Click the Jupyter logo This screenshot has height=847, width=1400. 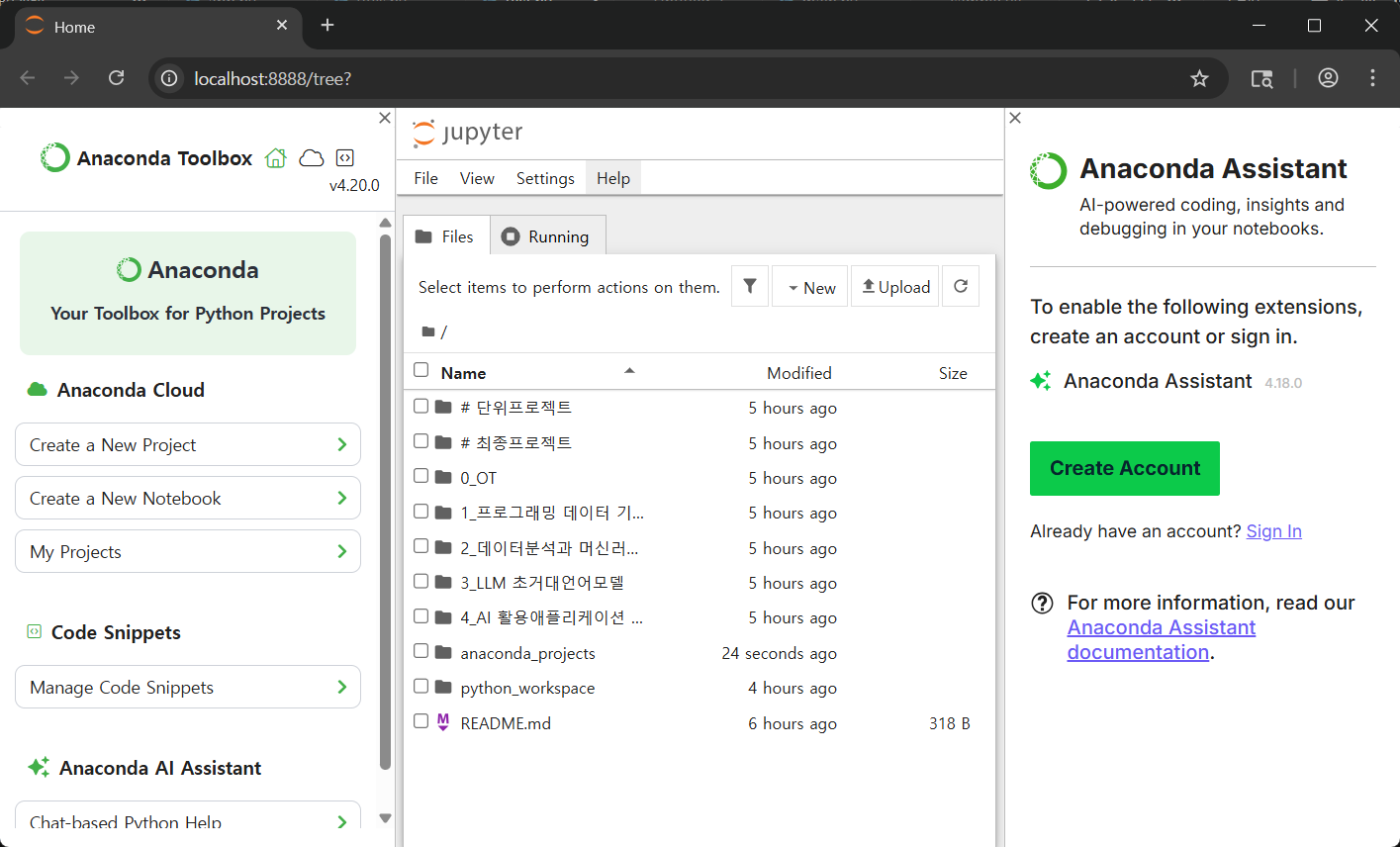click(467, 133)
